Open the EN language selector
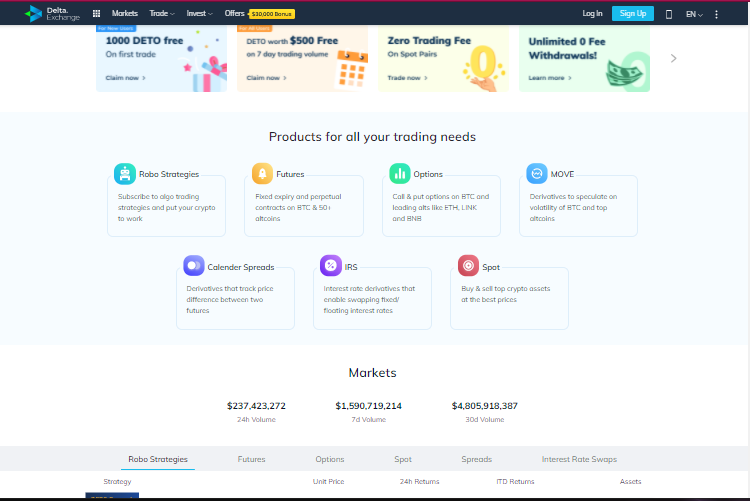The height and width of the screenshot is (501, 750). (694, 14)
